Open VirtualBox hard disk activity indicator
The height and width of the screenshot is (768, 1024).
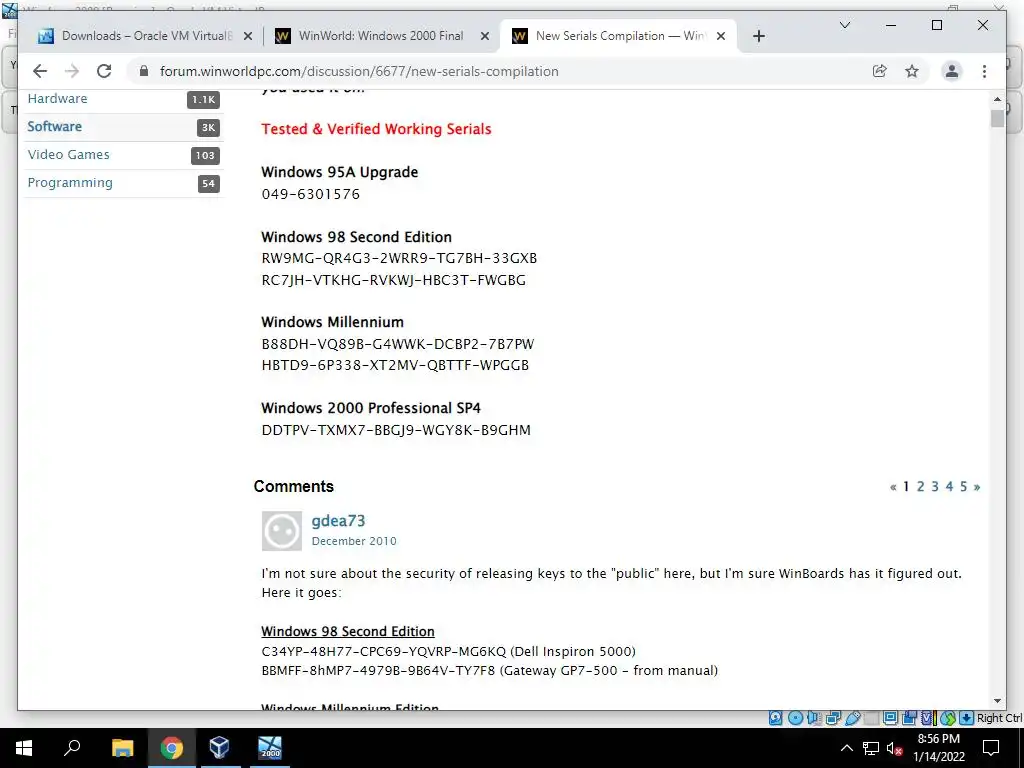(775, 718)
